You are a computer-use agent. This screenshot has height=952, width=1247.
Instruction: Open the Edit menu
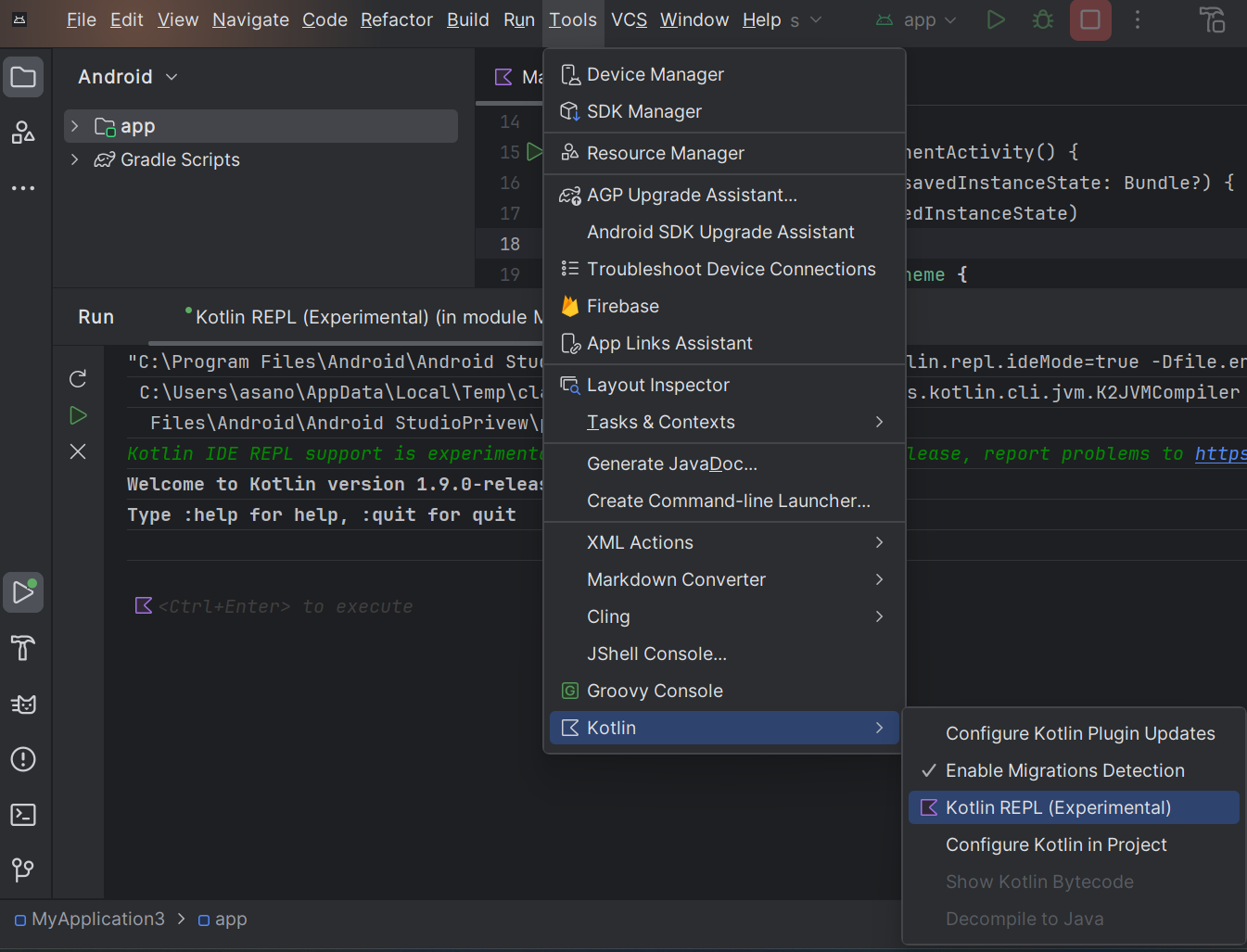126,19
